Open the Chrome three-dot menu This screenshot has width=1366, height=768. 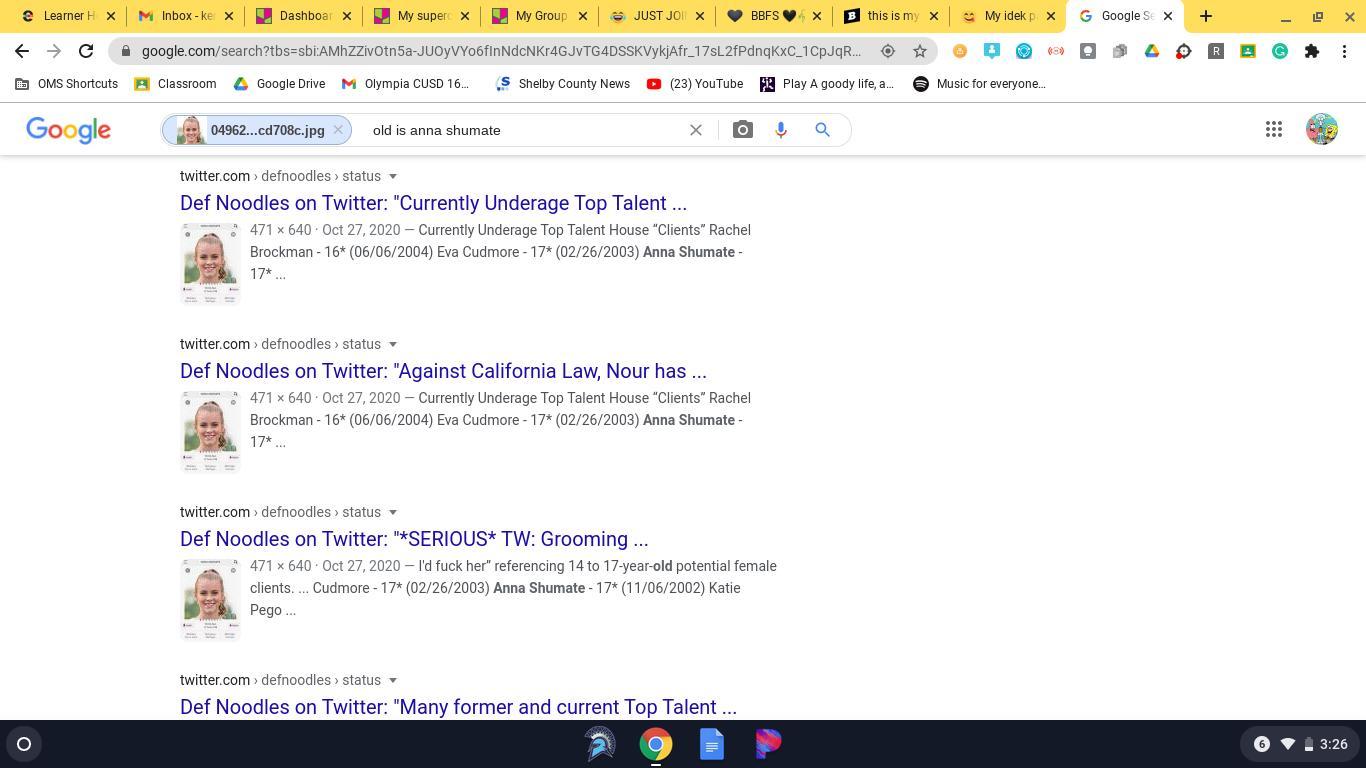pos(1345,51)
